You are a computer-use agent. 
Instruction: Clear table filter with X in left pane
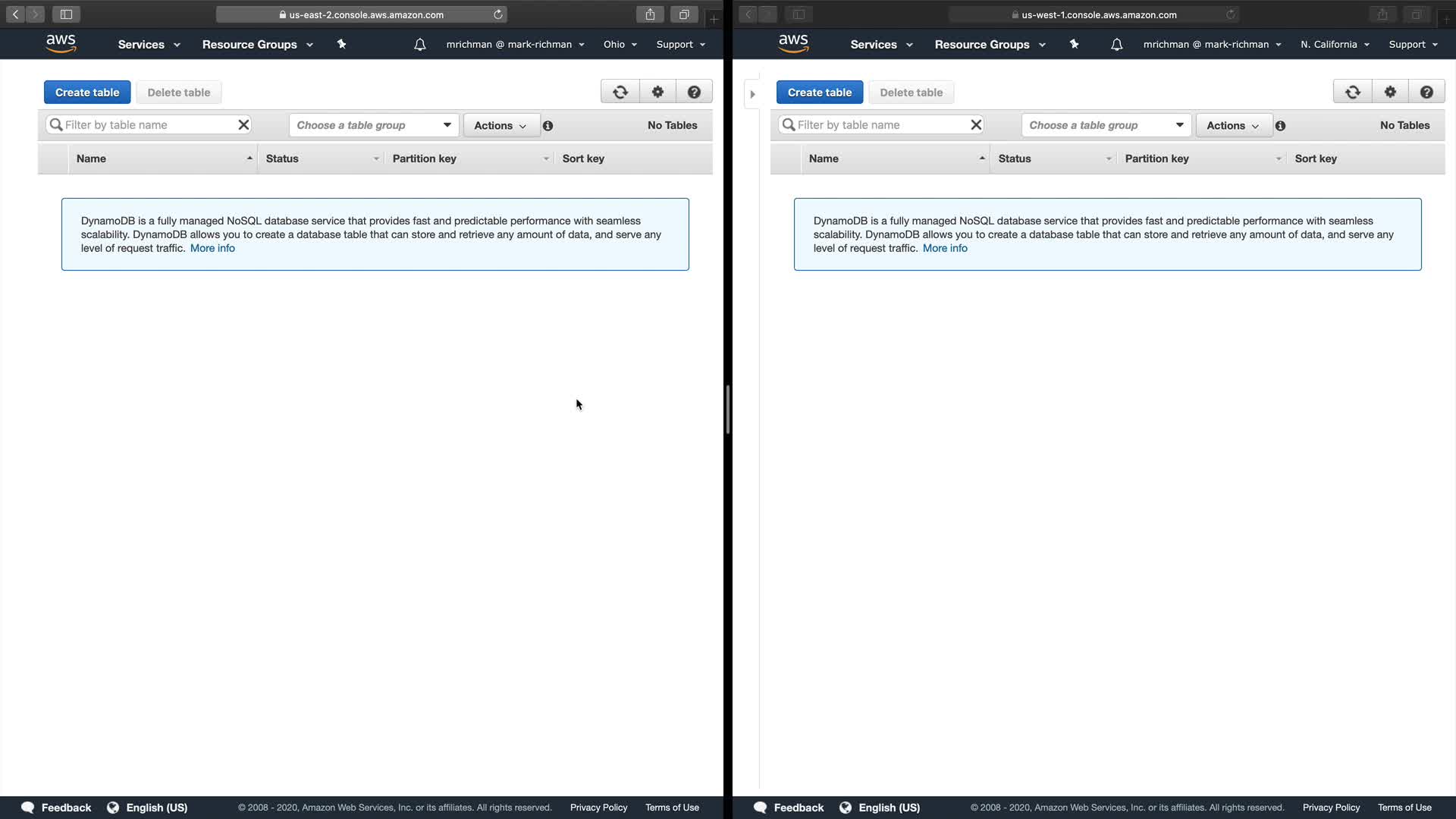tap(243, 125)
